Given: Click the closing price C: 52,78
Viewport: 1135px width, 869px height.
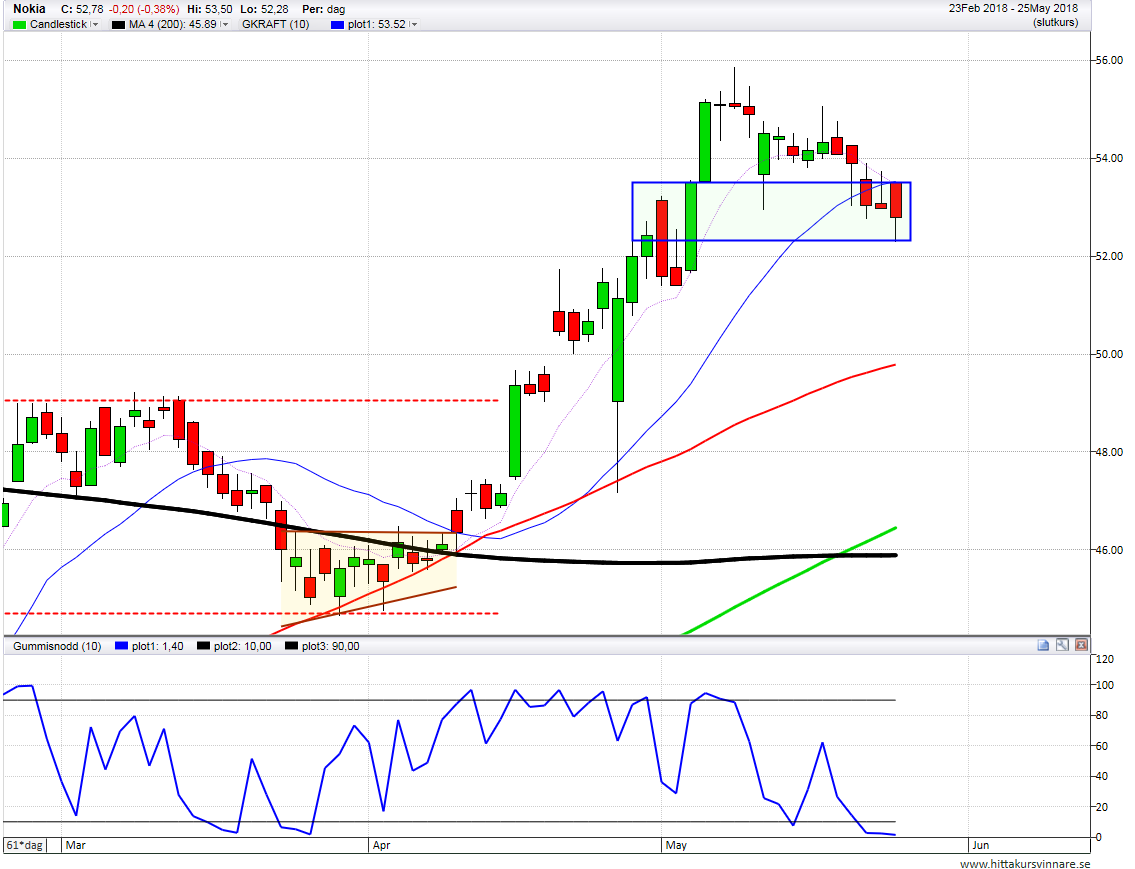Looking at the screenshot, I should tap(82, 9).
